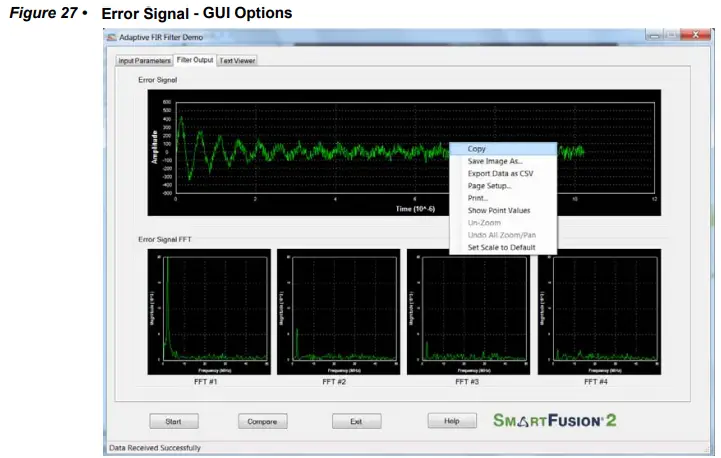This screenshot has width=721, height=458.
Task: Close the Adaptive FIR Filter Demo window
Action: coord(696,34)
